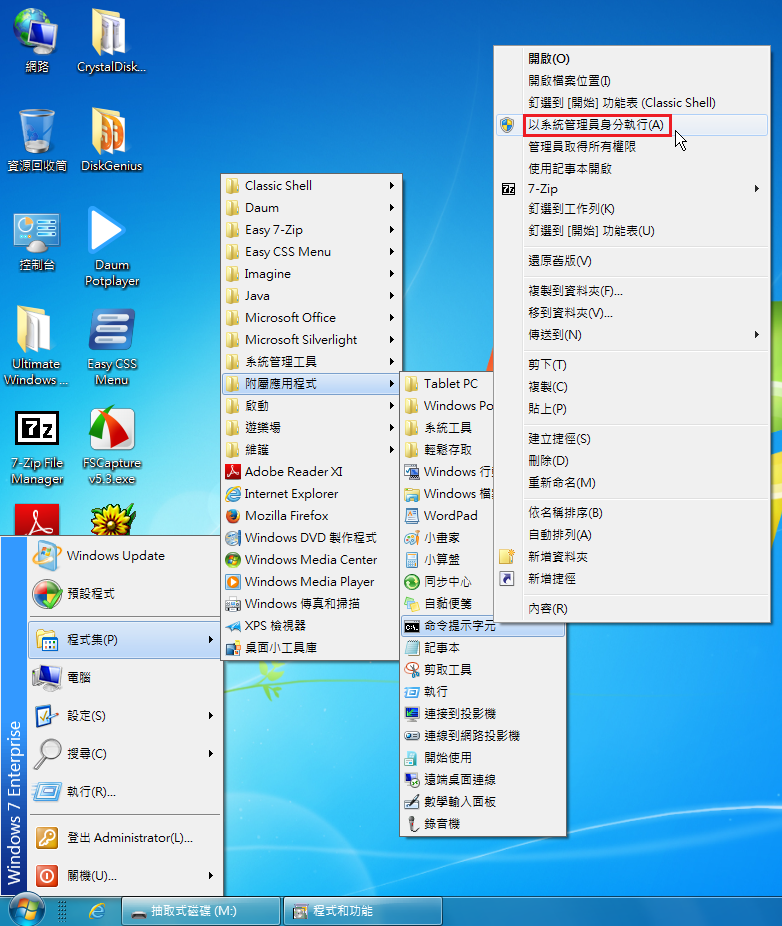Choose 釘選到工作列(K) in context menu

(632, 208)
